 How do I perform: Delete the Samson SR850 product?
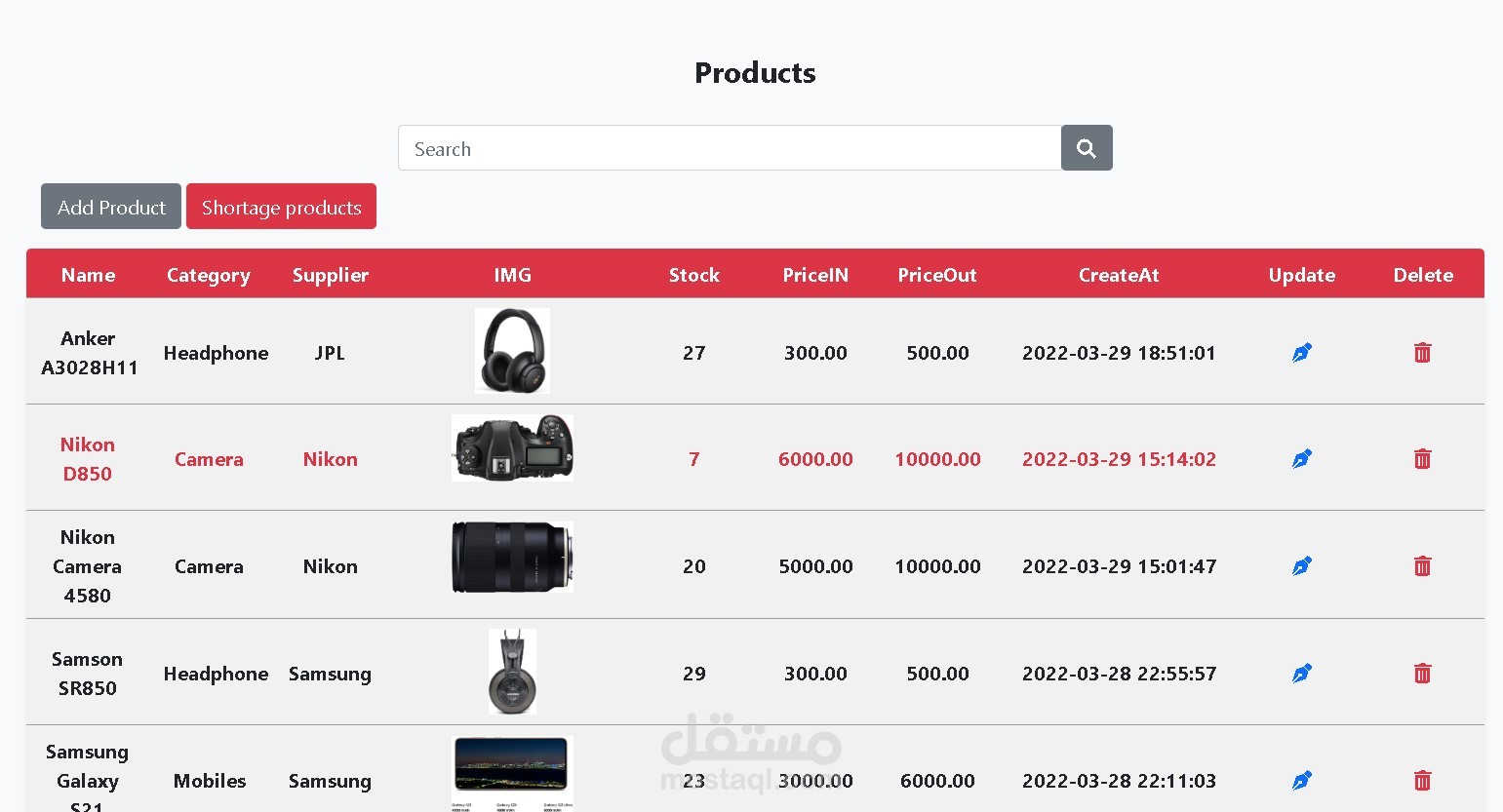pos(1423,673)
